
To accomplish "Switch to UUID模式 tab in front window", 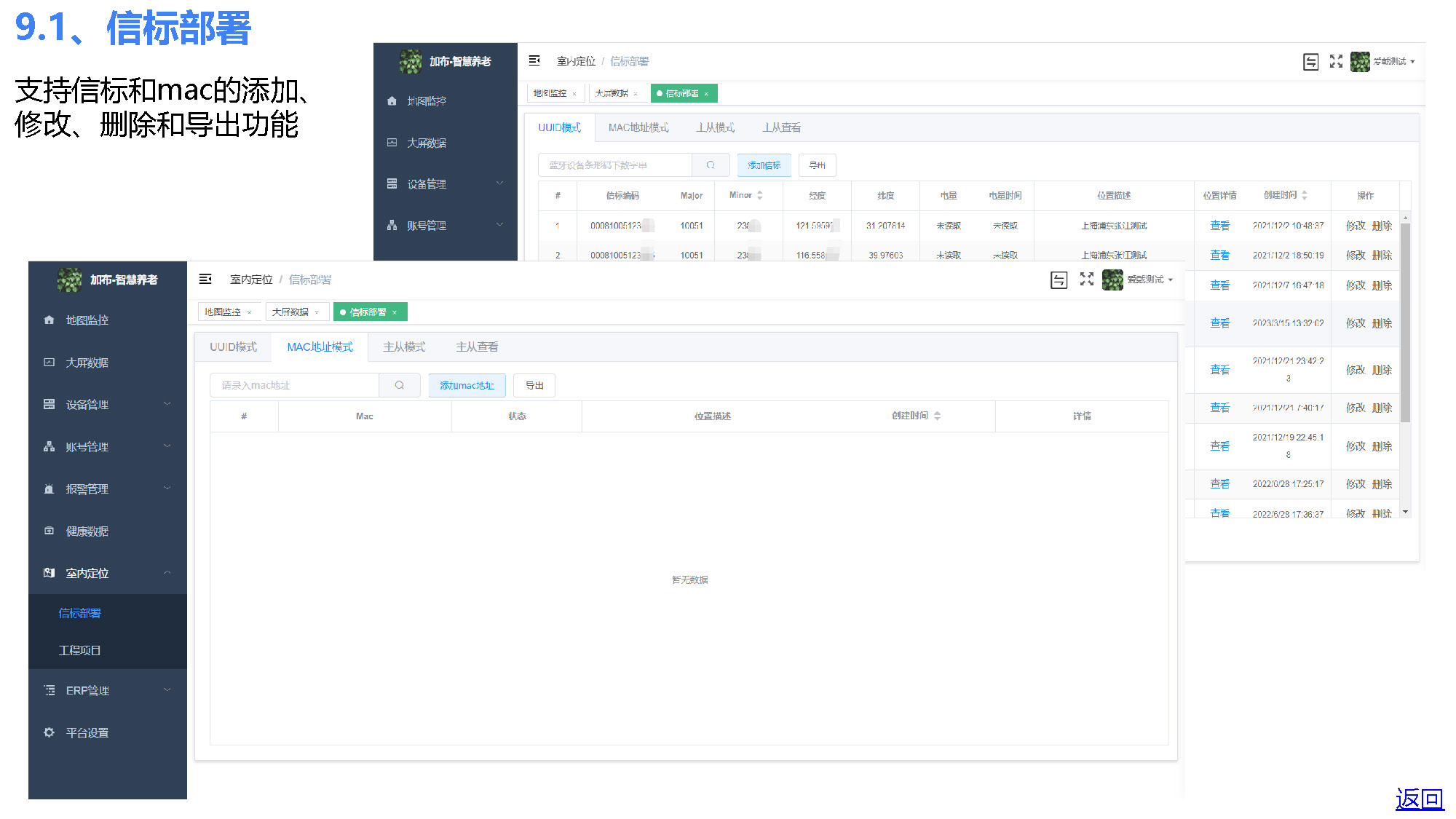I will coord(233,347).
